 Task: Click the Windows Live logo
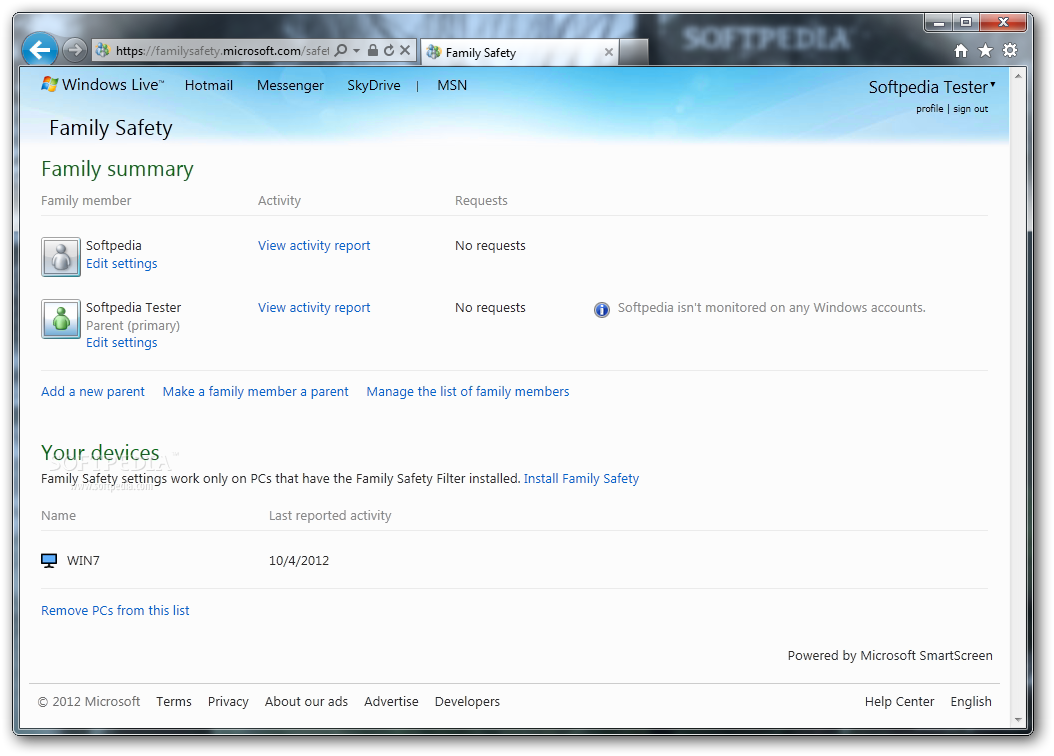tap(102, 85)
